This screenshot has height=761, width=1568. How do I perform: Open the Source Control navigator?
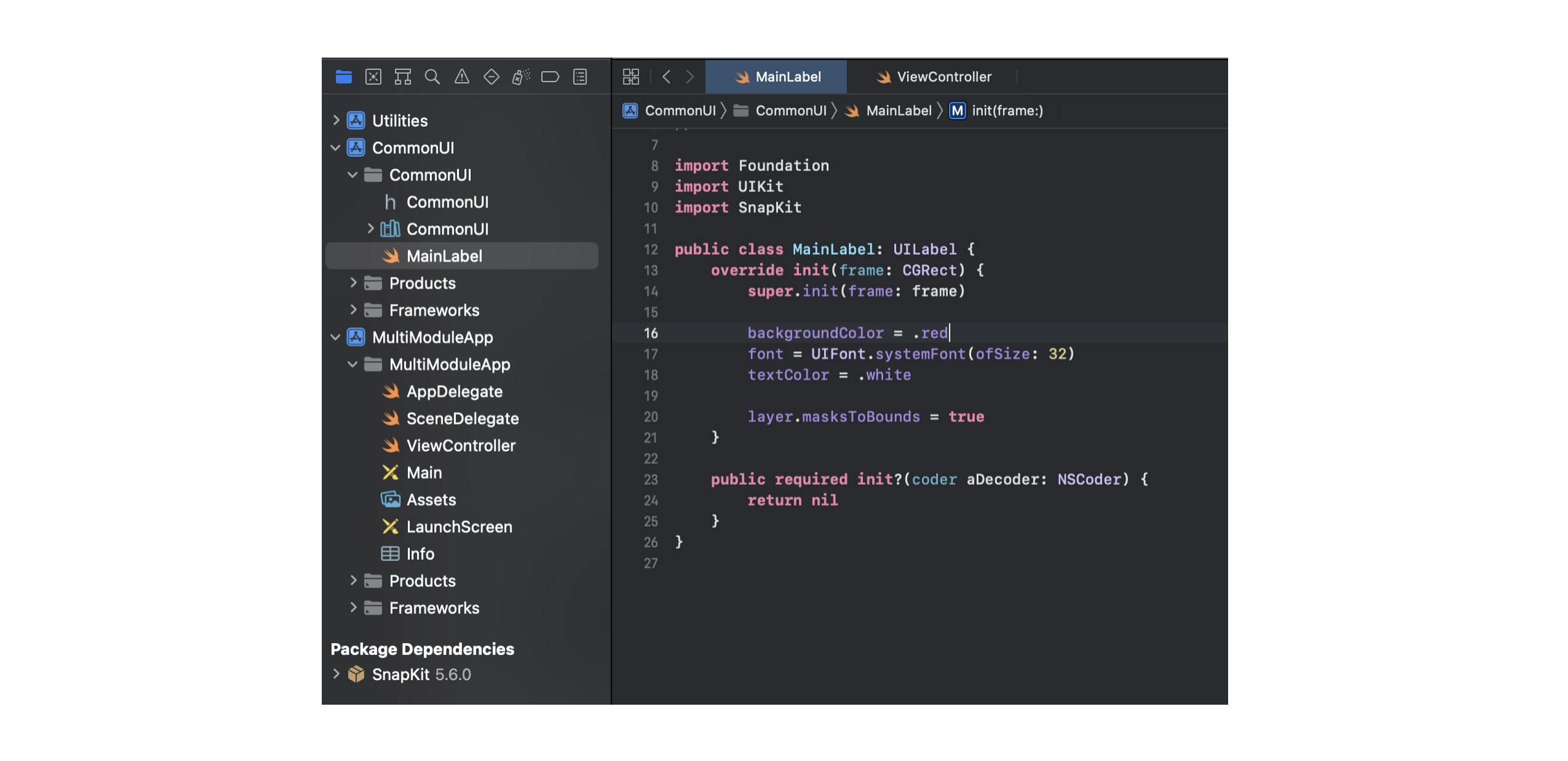374,76
